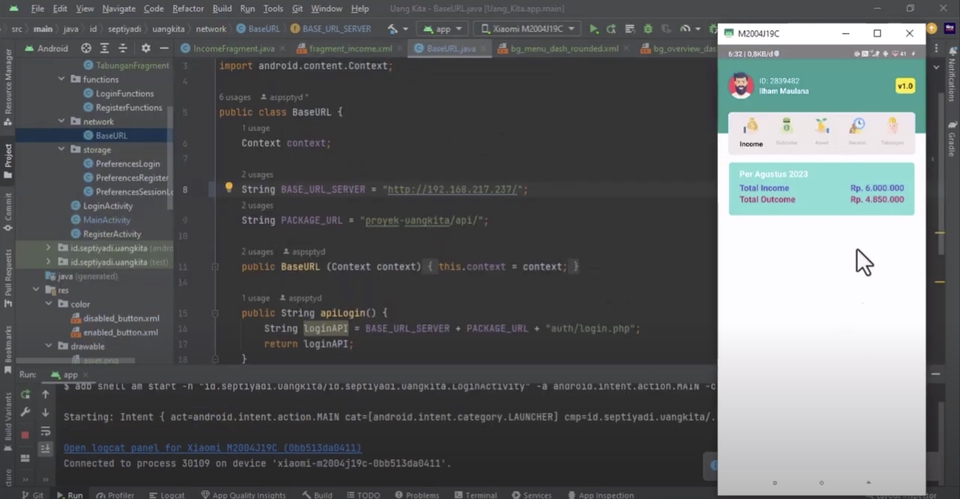The width and height of the screenshot is (960, 499).
Task: Open the Navigate menu
Action: pyautogui.click(x=119, y=9)
